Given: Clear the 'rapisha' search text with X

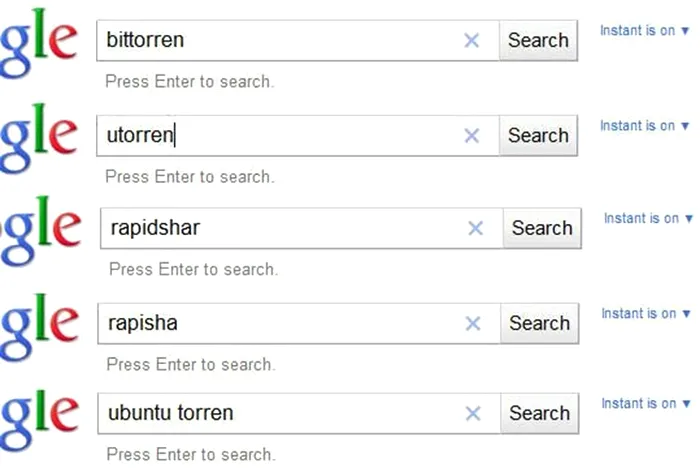Looking at the screenshot, I should point(473,324).
